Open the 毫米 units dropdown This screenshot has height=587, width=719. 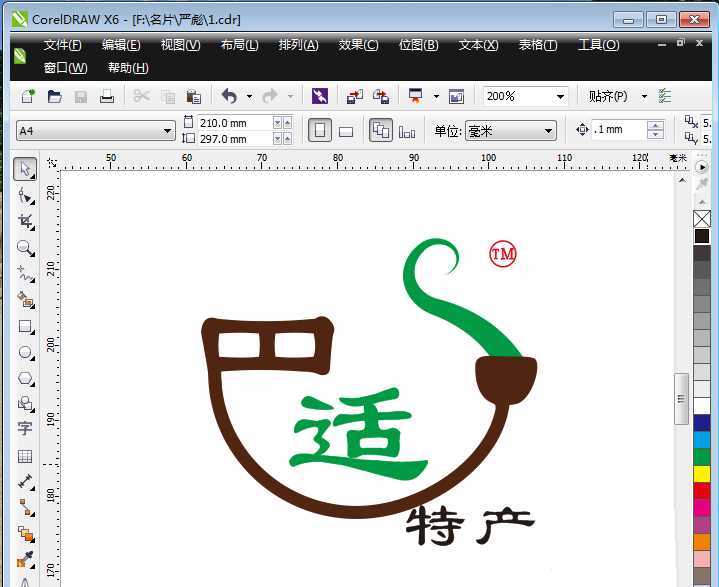[x=548, y=131]
